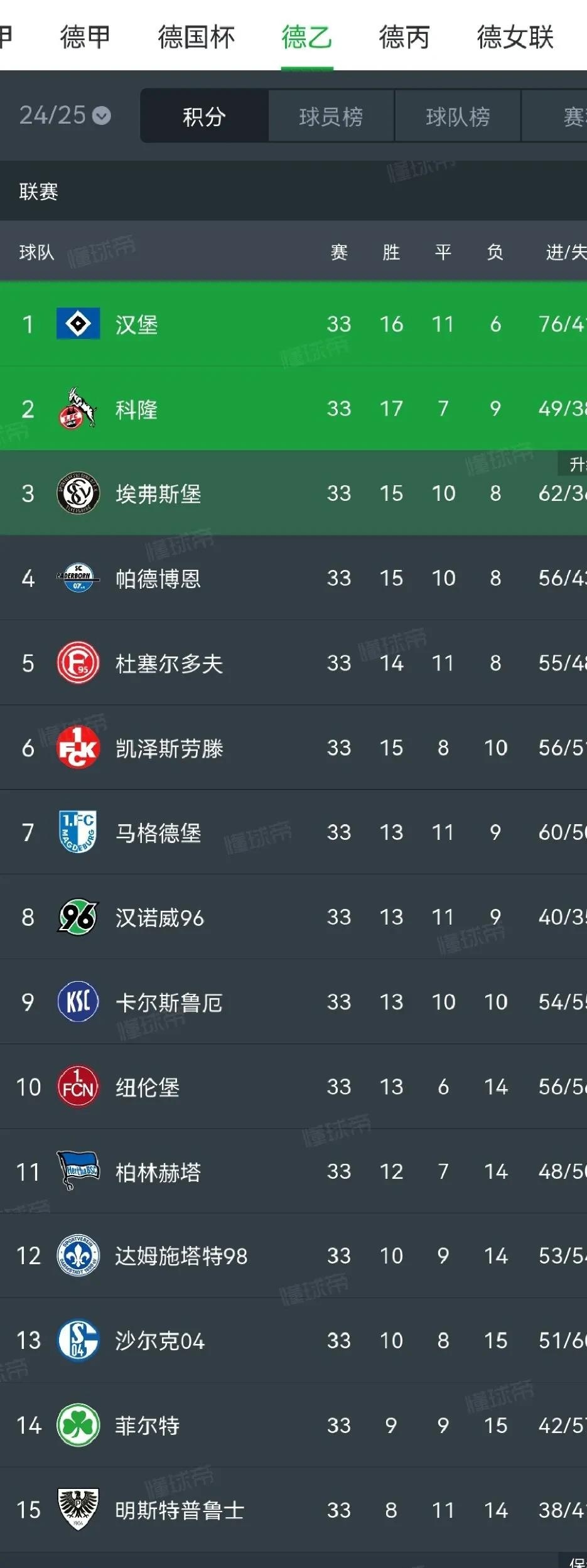Screen dimensions: 587x1568
Task: Click the Hamburg (汉堡) club crest
Action: (x=78, y=324)
